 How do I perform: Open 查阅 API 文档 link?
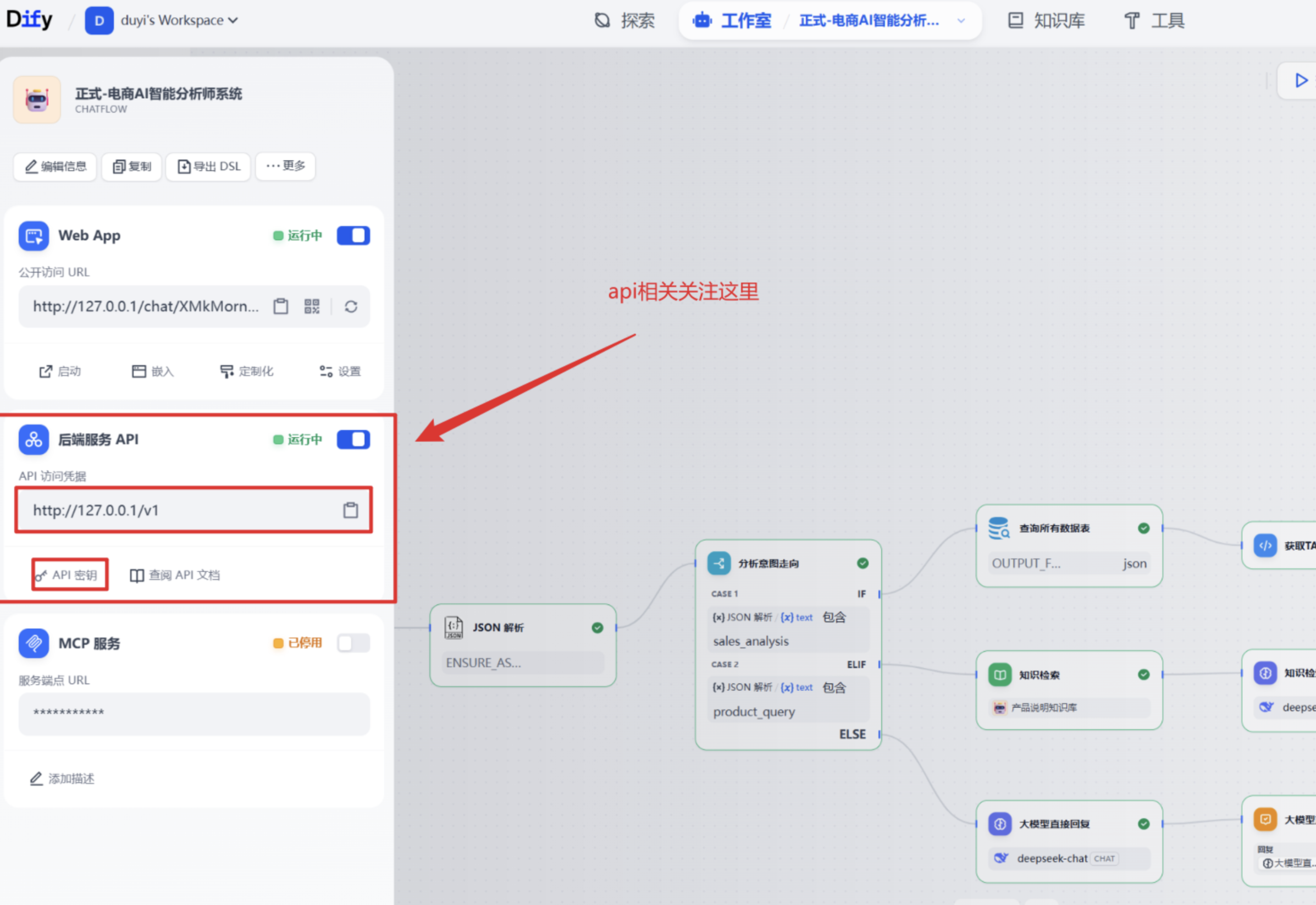[x=175, y=576]
